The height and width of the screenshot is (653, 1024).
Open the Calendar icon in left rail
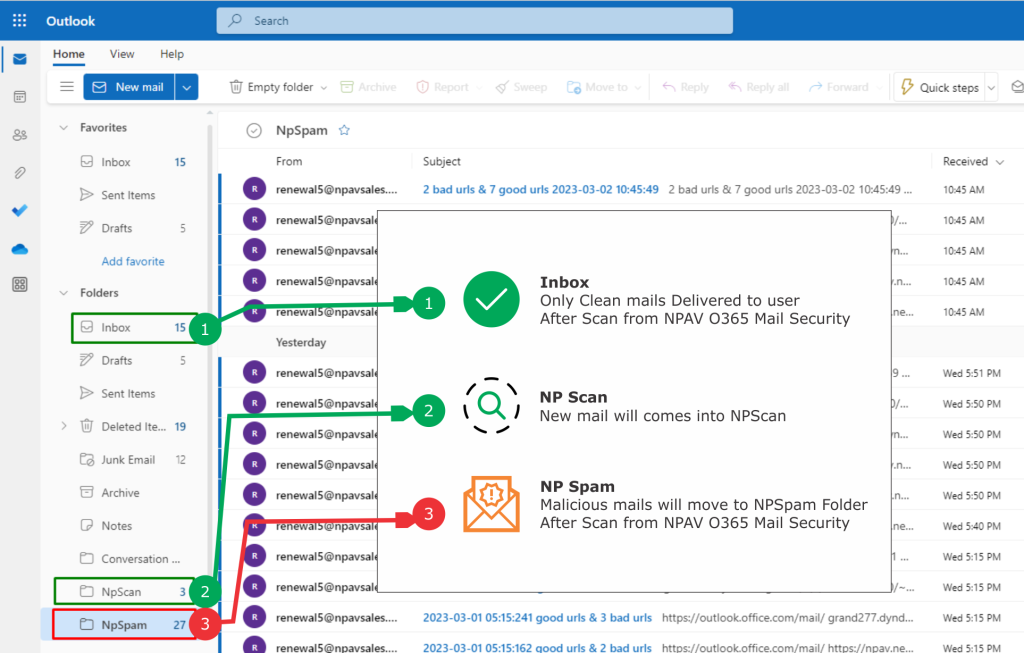(20, 97)
